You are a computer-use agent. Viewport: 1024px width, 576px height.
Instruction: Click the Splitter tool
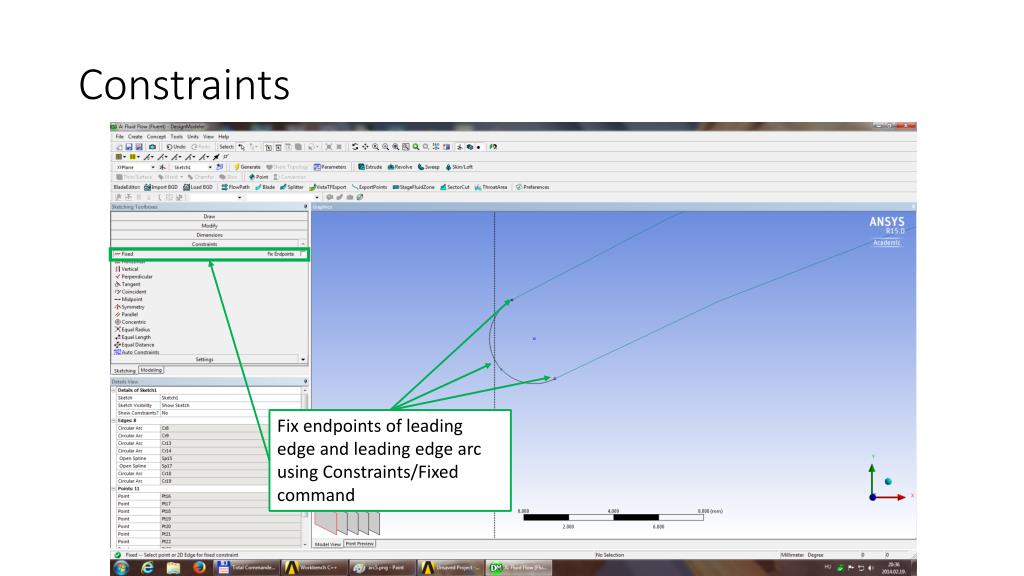(291, 187)
